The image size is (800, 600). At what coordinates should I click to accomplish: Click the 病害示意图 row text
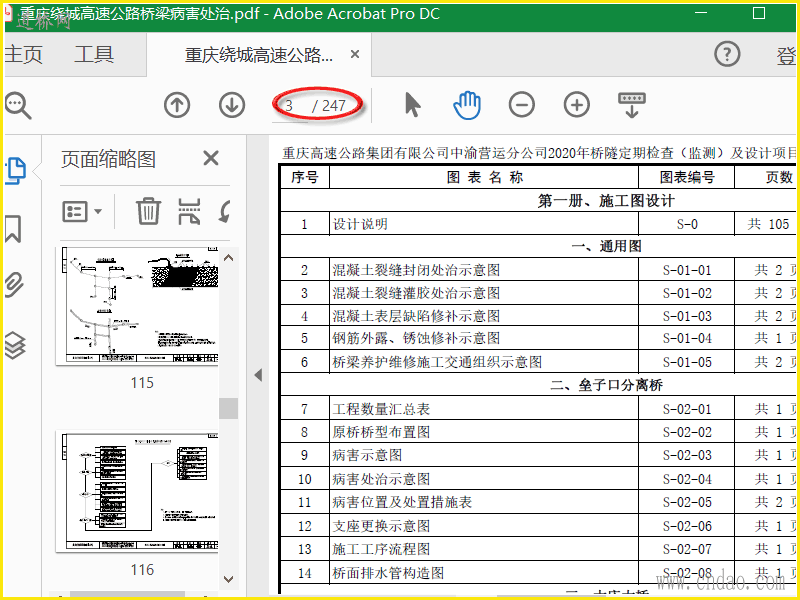(367, 455)
